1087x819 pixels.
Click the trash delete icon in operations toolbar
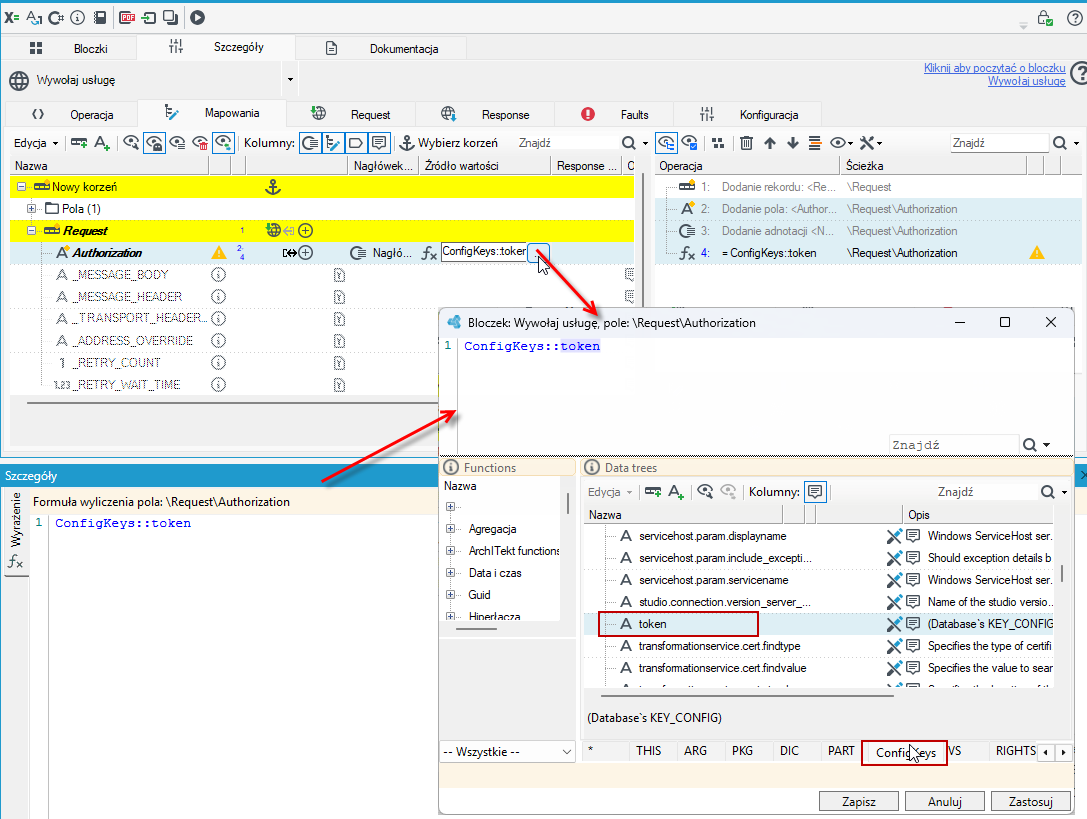(x=747, y=143)
